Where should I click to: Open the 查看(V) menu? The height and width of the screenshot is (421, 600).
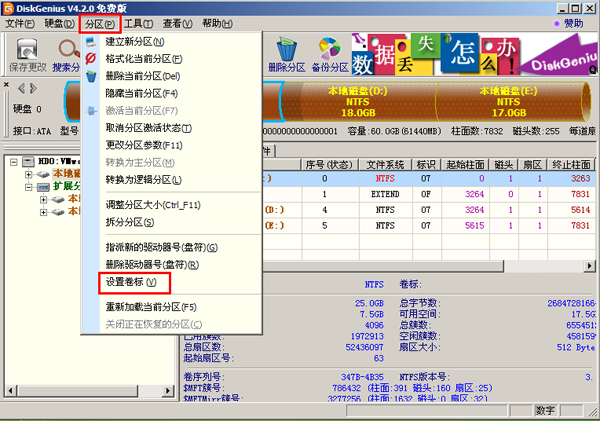point(179,23)
